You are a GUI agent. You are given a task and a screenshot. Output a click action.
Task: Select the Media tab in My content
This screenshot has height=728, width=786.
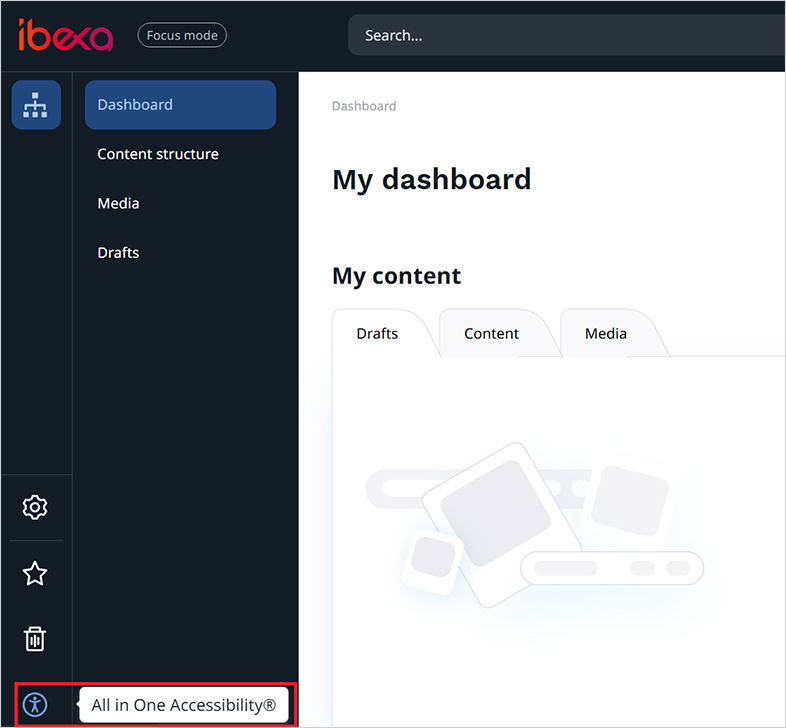pyautogui.click(x=606, y=333)
